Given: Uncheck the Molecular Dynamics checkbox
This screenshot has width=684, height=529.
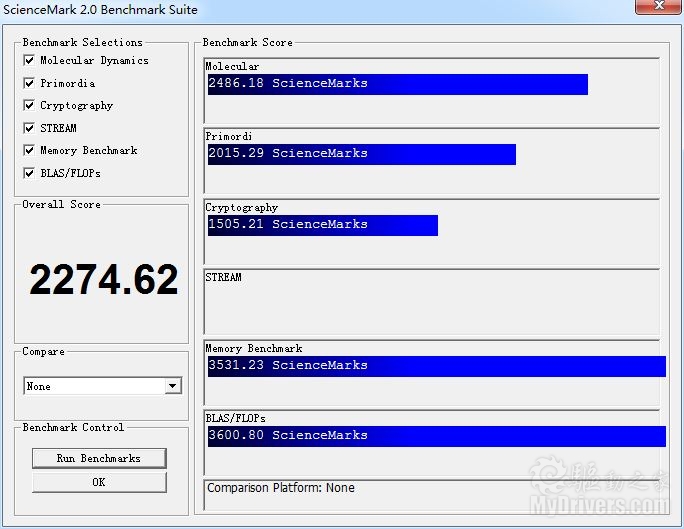Looking at the screenshot, I should (x=29, y=60).
